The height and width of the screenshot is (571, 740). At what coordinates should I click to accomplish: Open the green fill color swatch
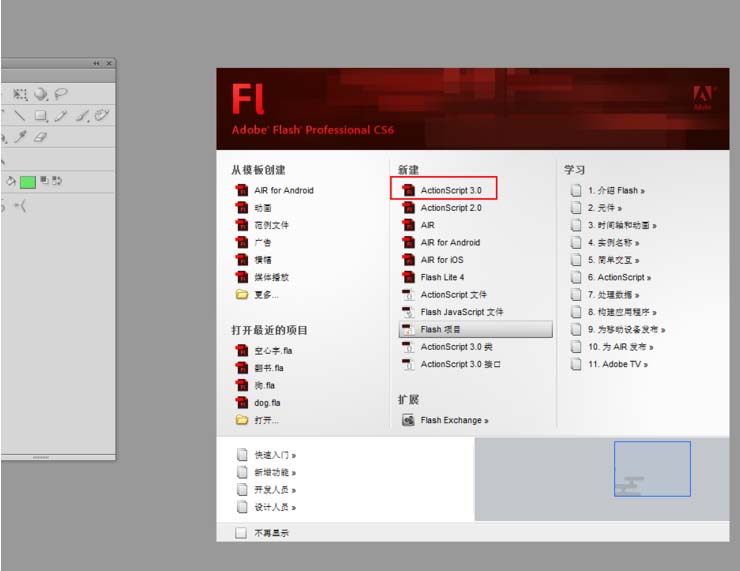[x=28, y=182]
